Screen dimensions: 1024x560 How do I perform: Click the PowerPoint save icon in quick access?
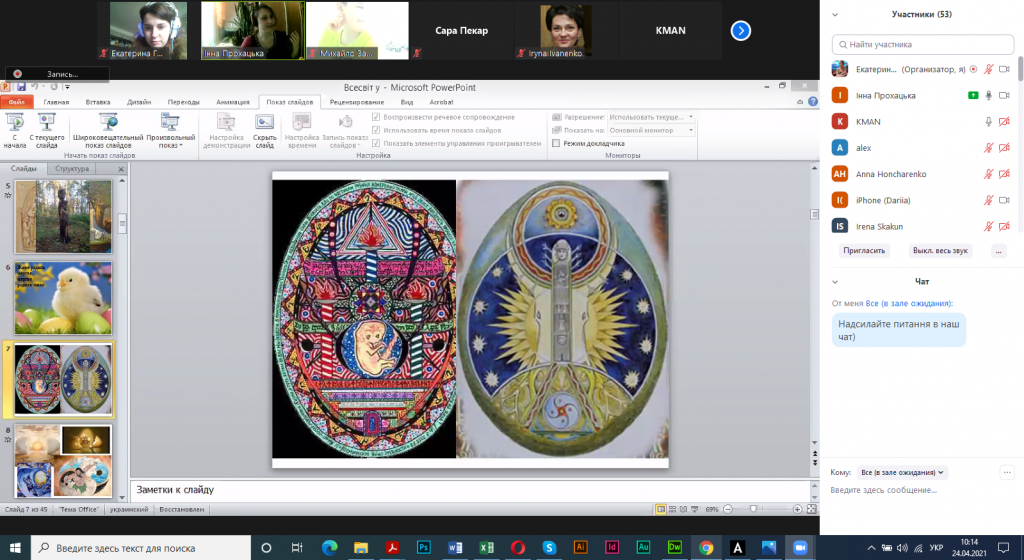tap(21, 87)
